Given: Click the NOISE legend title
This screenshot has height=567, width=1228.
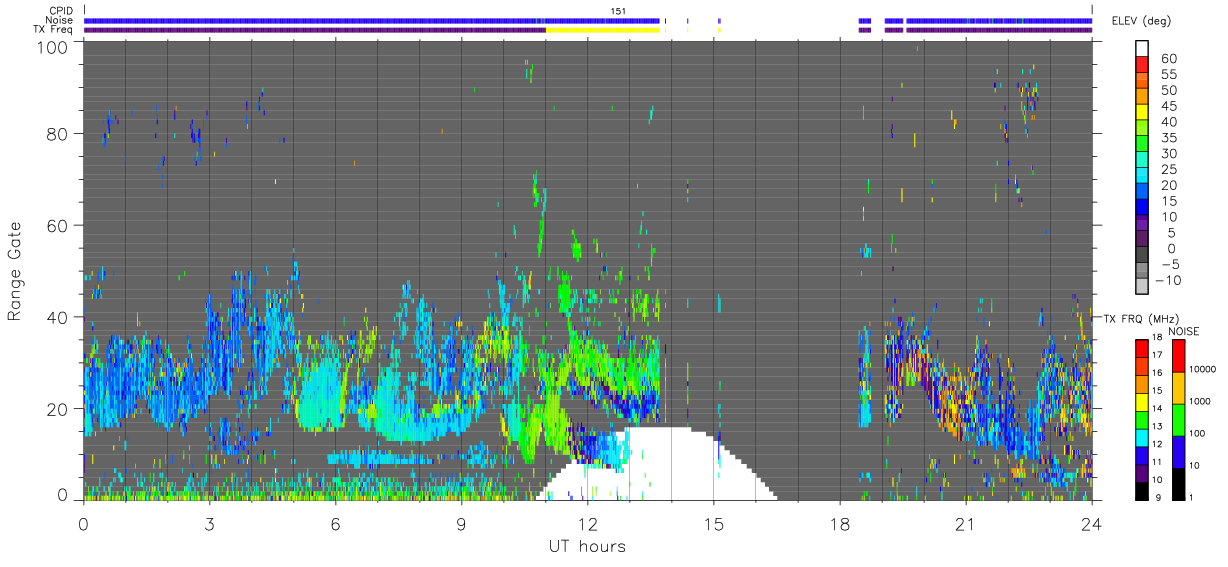Looking at the screenshot, I should tap(1184, 331).
